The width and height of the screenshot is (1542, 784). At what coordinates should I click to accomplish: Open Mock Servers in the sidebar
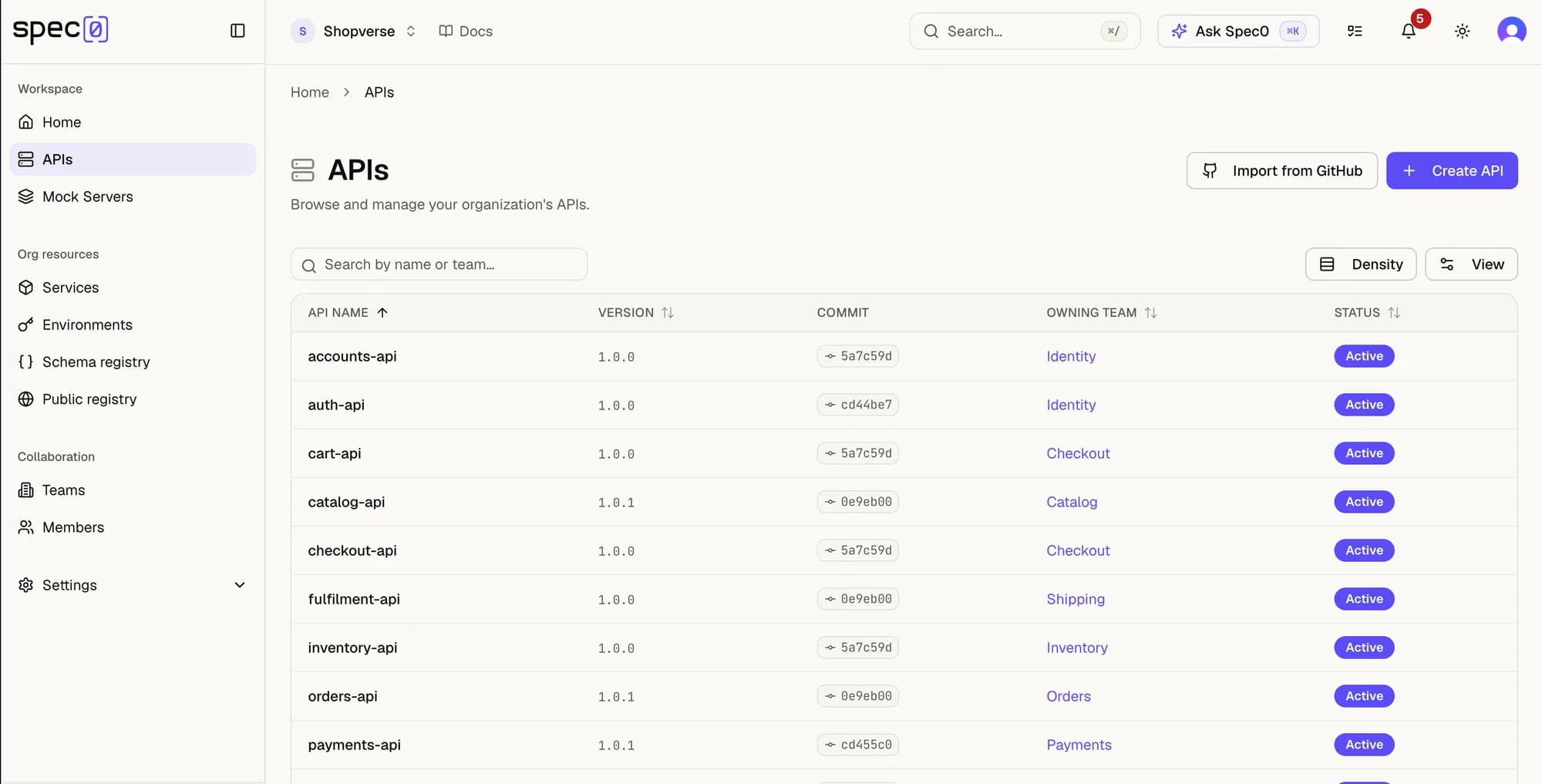pos(133,197)
